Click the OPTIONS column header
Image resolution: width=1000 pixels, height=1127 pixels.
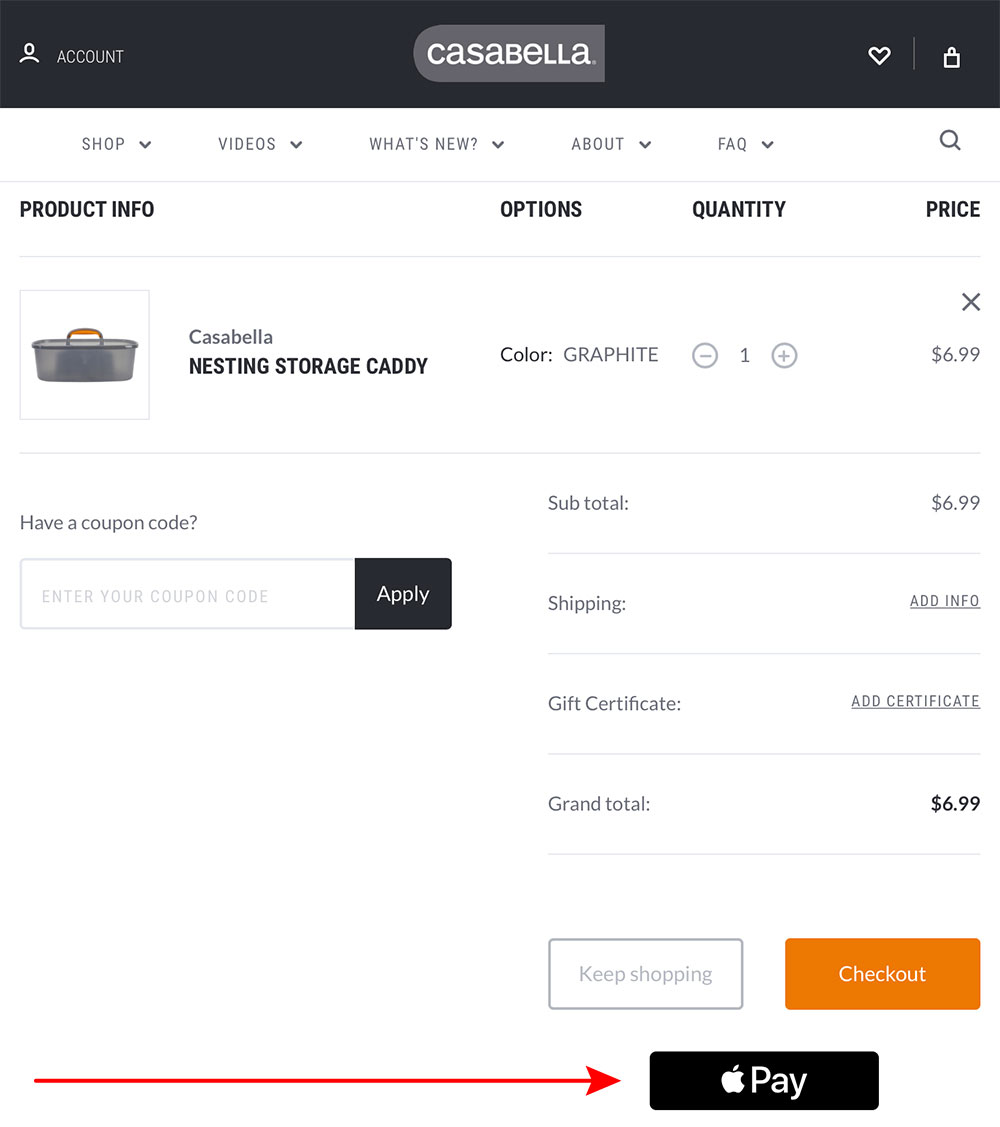click(541, 209)
